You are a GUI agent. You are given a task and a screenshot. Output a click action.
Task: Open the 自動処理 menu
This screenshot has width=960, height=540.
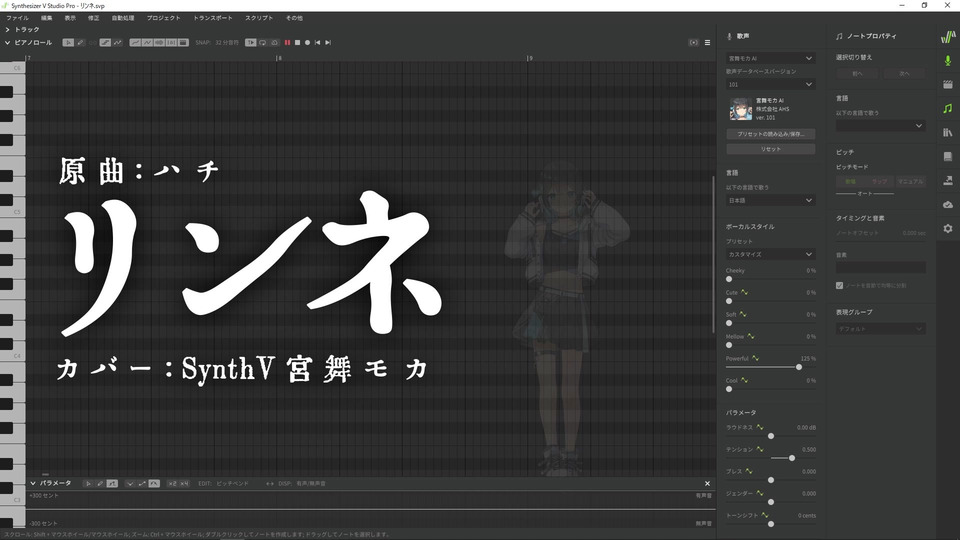point(122,18)
